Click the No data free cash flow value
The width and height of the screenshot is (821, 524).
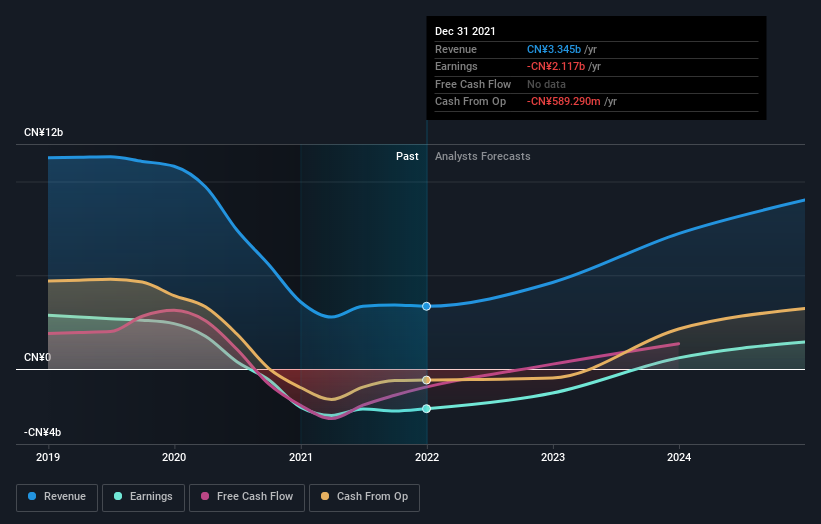(546, 84)
